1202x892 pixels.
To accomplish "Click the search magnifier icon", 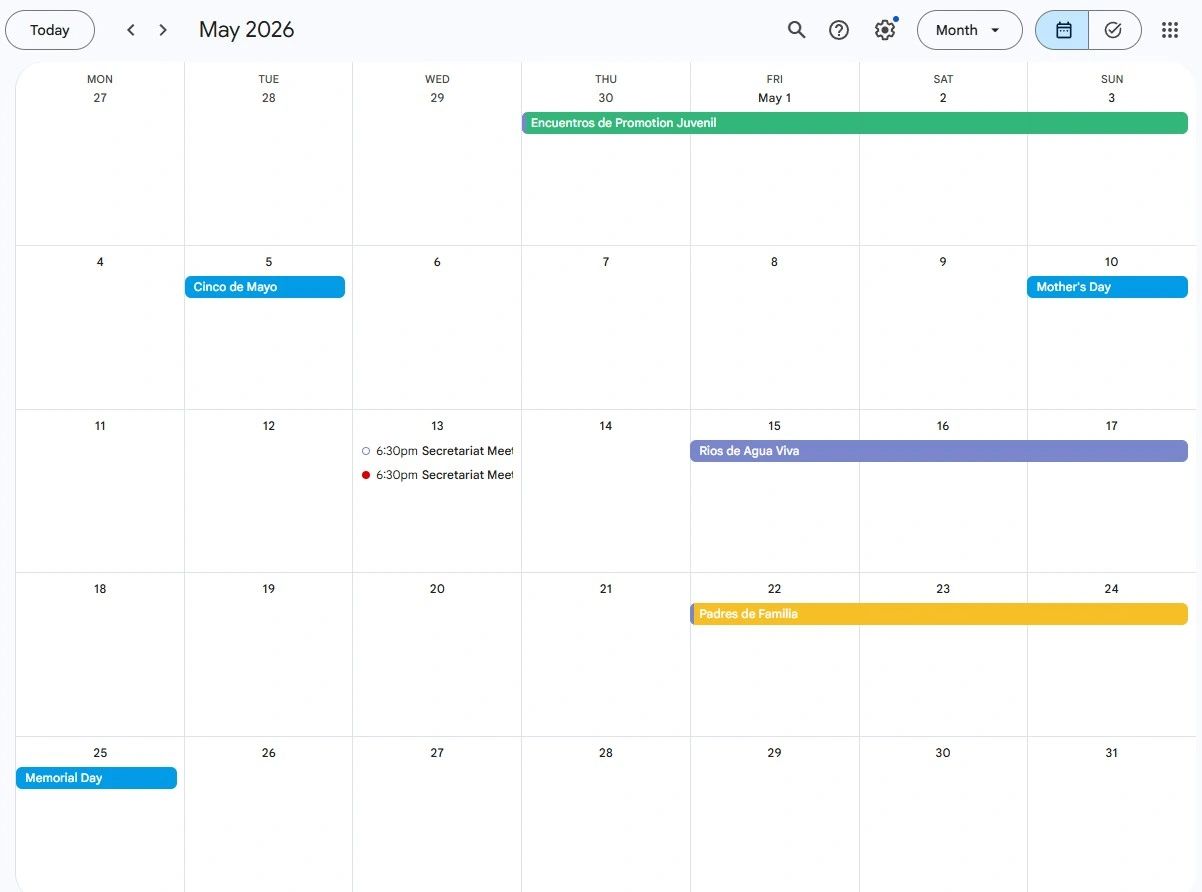I will (796, 30).
